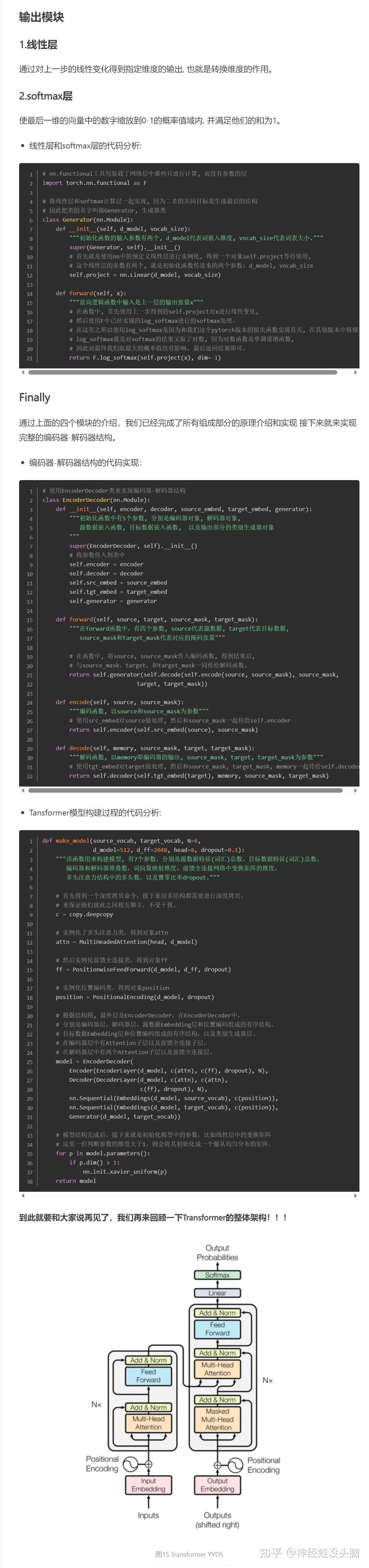Click line "def encode(self, source, source_mask):"
This screenshot has height=1568, width=369.
(x=119, y=702)
